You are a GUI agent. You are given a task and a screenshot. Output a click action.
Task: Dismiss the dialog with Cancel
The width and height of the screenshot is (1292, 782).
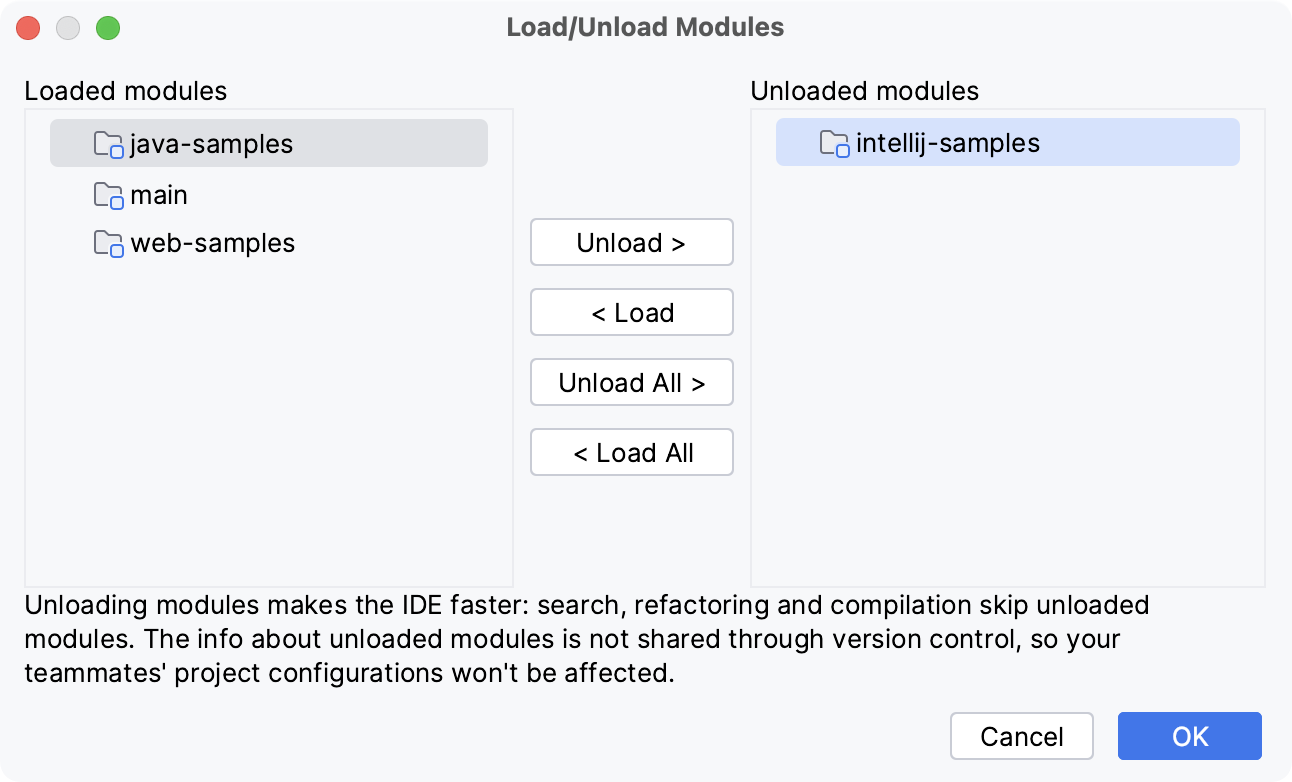coord(1021,736)
